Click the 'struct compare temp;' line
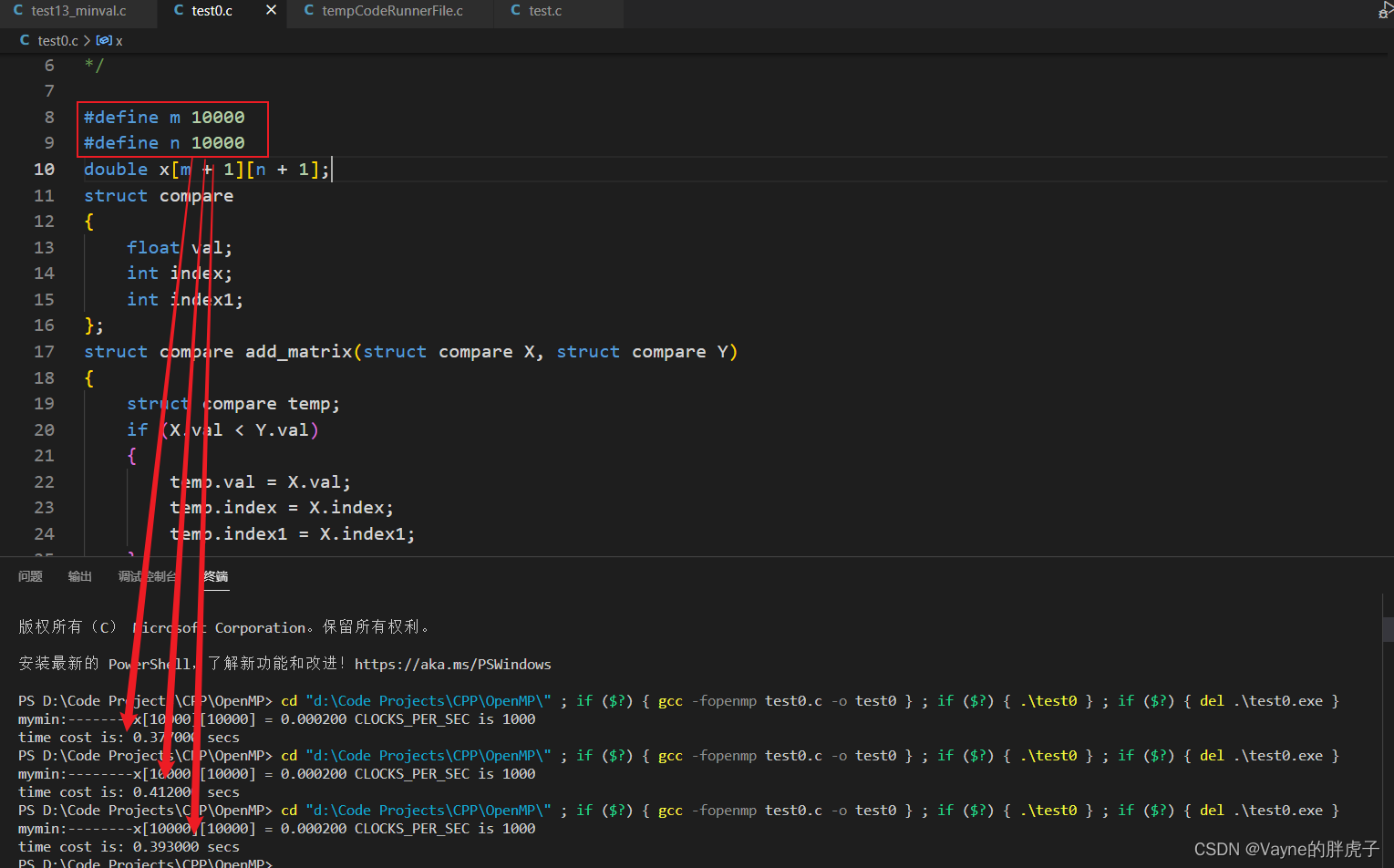Screen dimensions: 1394x868 point(233,403)
